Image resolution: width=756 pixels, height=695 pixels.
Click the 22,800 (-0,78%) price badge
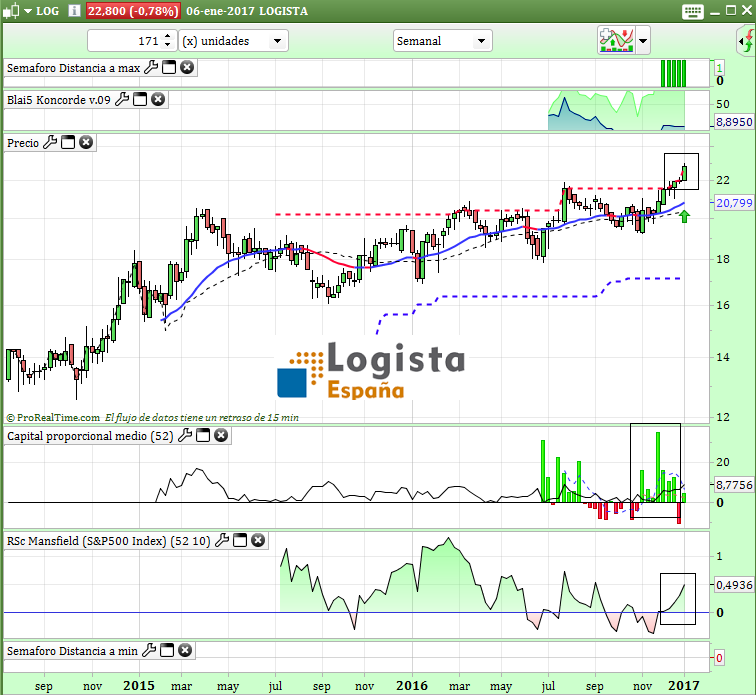pyautogui.click(x=133, y=11)
